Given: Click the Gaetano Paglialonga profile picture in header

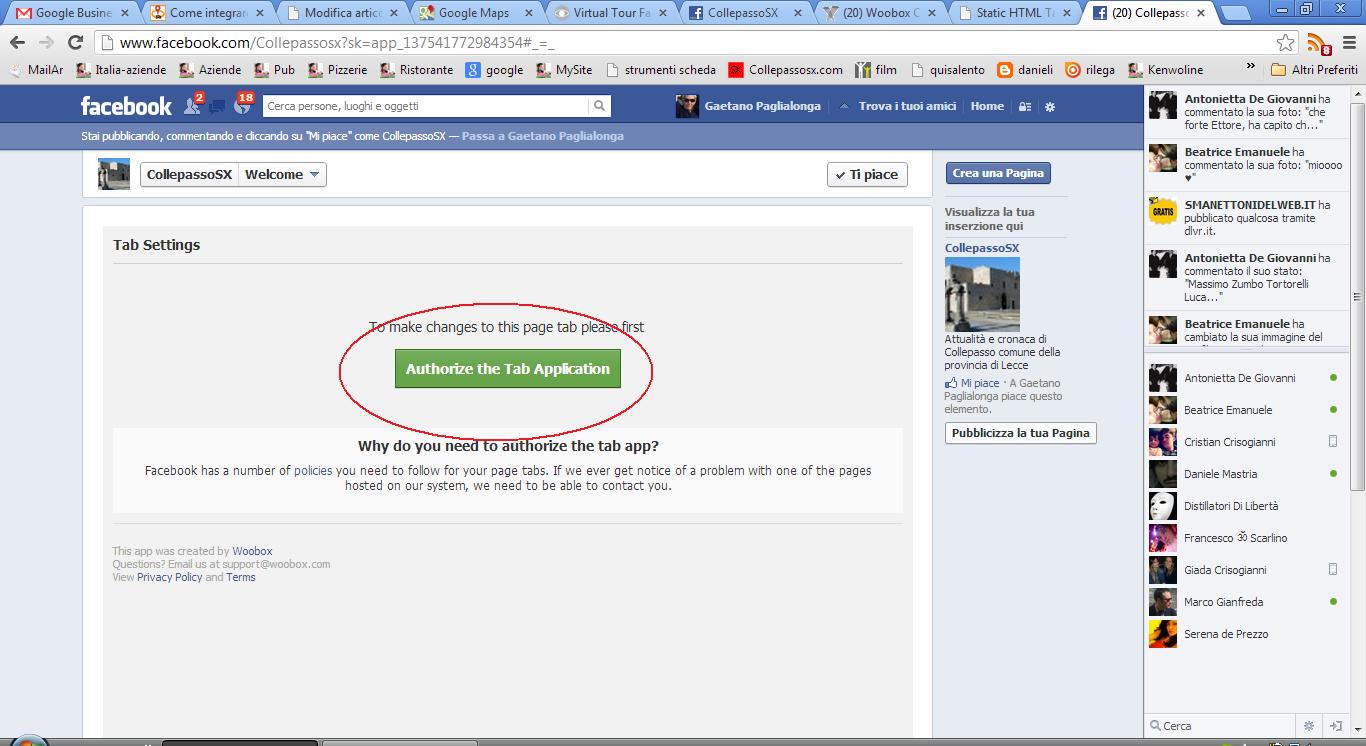Looking at the screenshot, I should coord(687,106).
